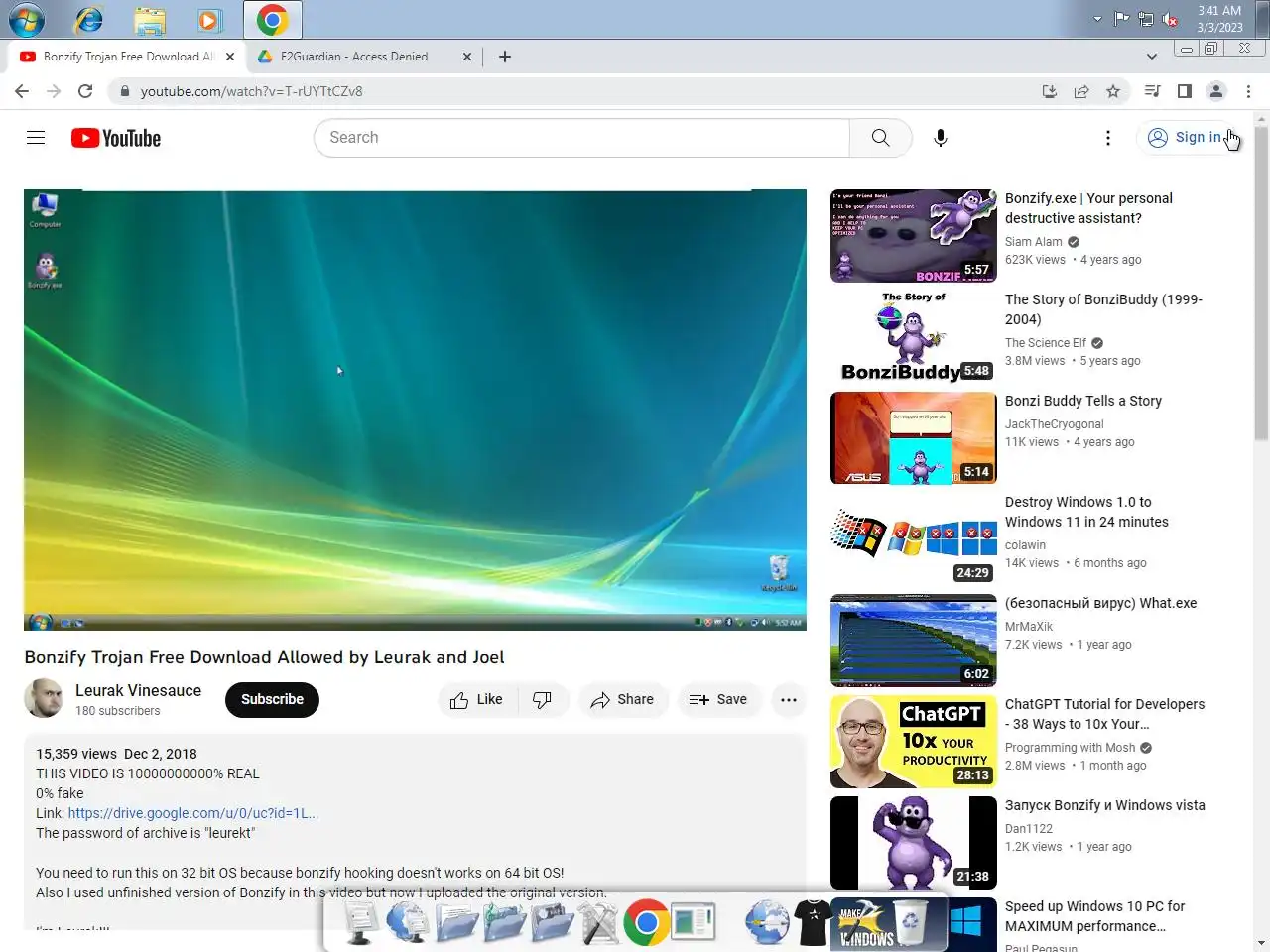
Task: Dislike the video
Action: pos(543,699)
